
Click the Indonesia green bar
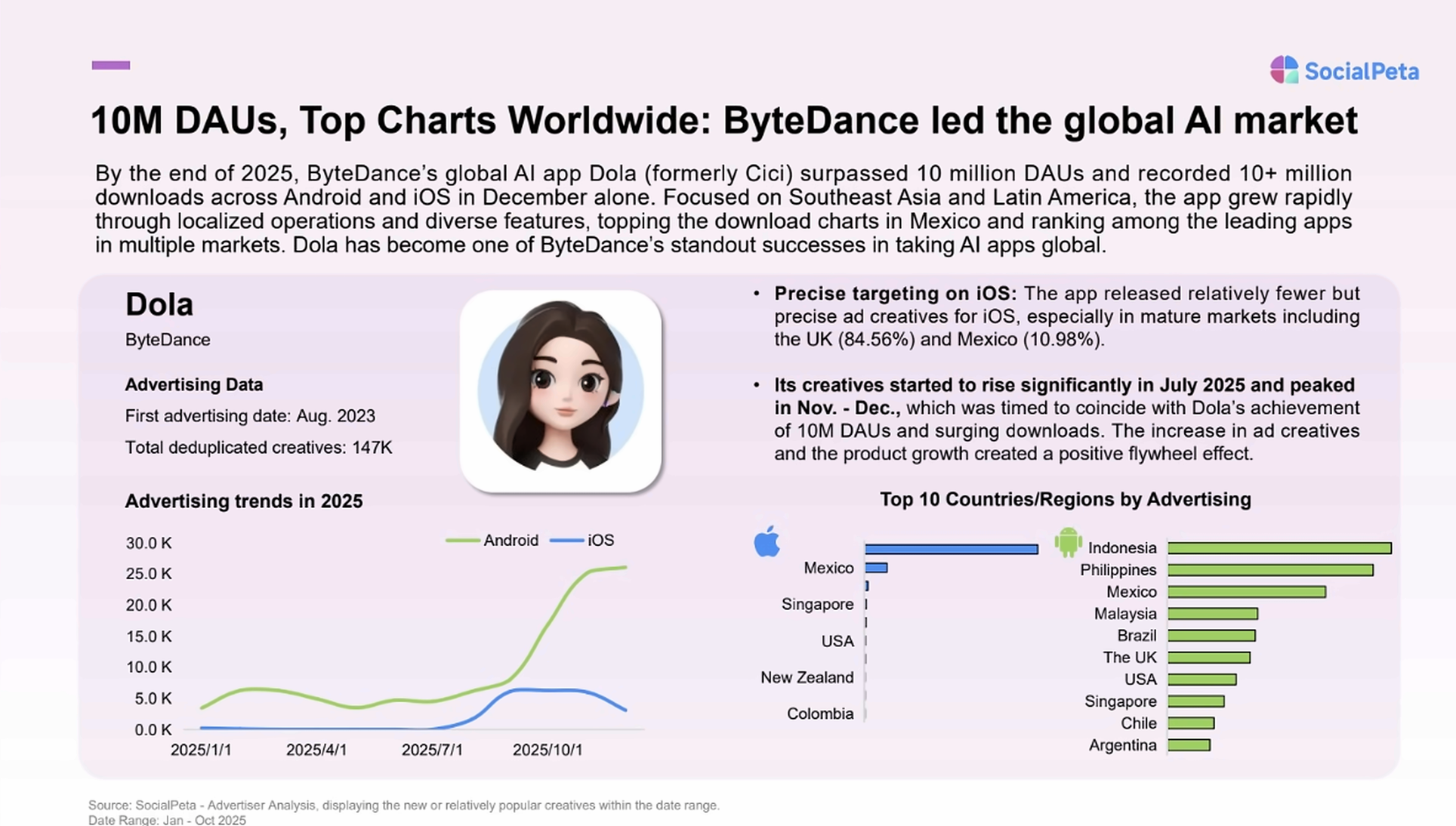click(x=1279, y=548)
